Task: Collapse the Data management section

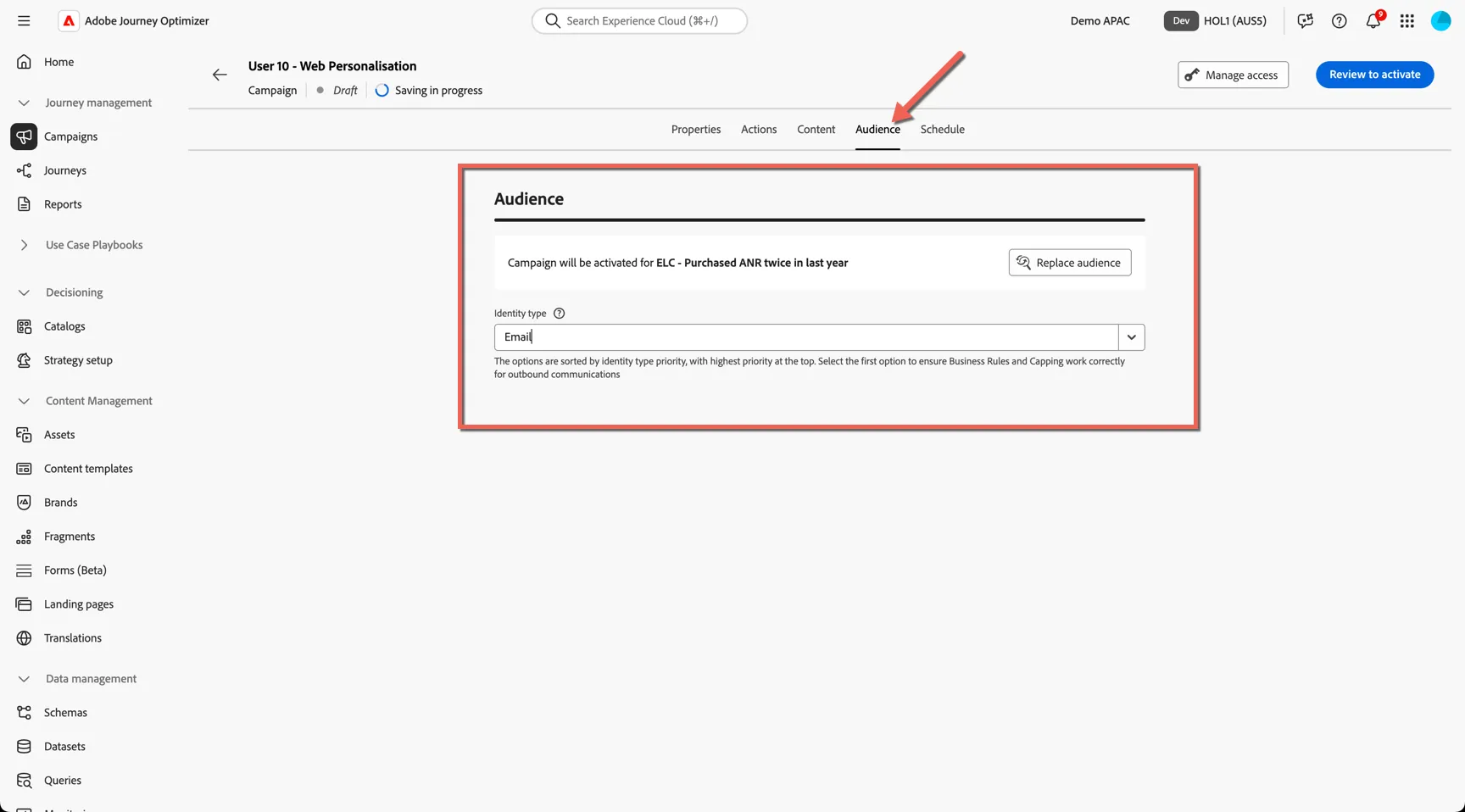Action: pos(24,679)
